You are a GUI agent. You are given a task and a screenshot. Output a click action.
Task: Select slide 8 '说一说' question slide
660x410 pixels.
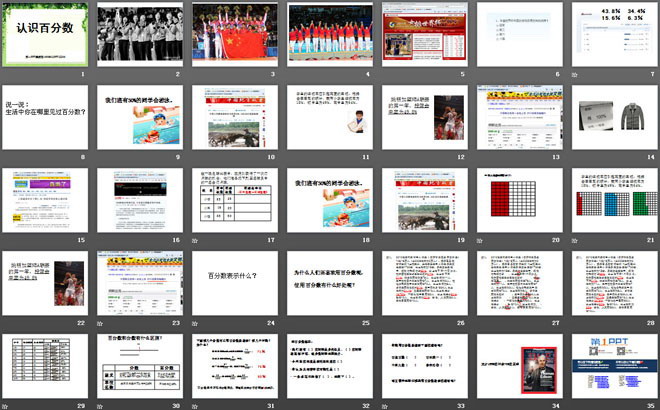(45, 117)
